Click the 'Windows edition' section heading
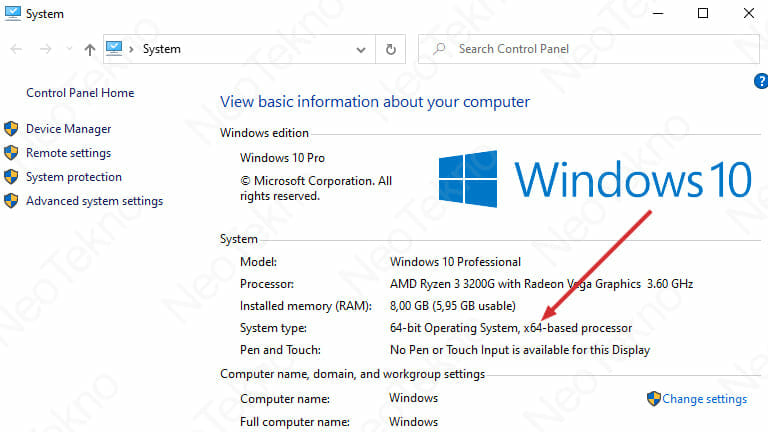768x432 pixels. click(264, 133)
